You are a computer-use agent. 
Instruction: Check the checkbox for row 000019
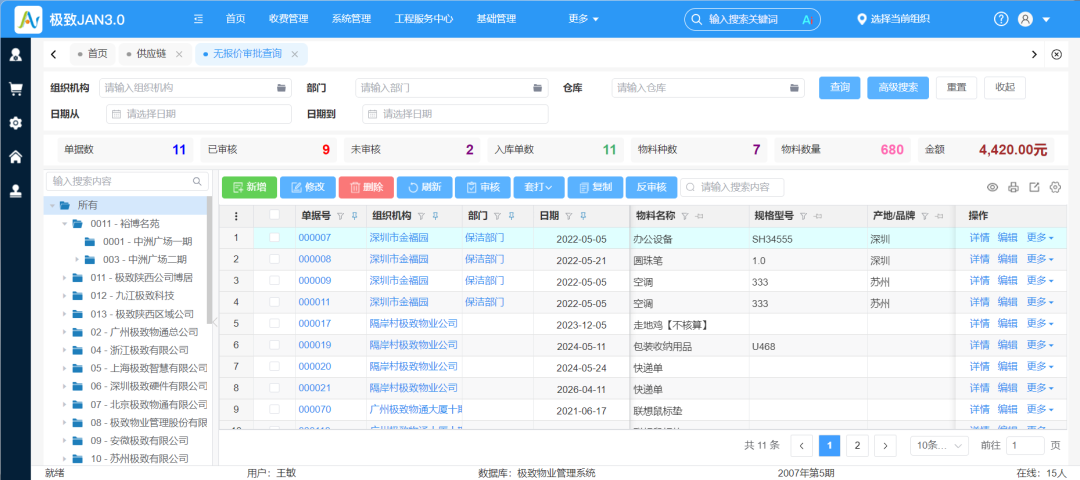[x=275, y=345]
